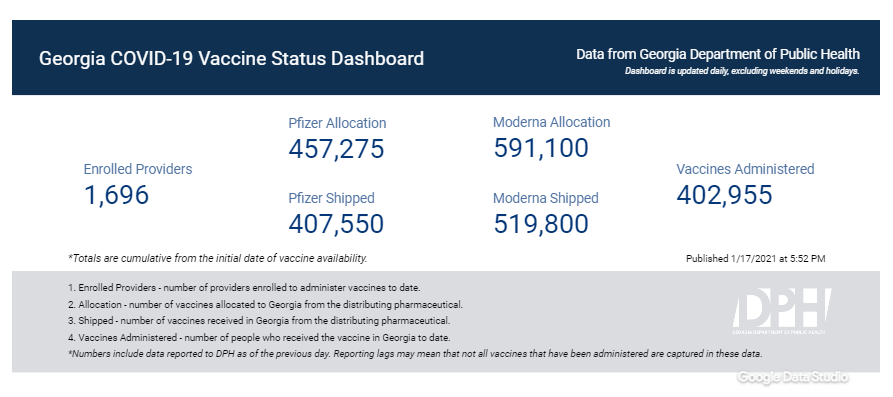Click the Enrolled Providers label
Screen dimensions: 893x397
point(138,169)
